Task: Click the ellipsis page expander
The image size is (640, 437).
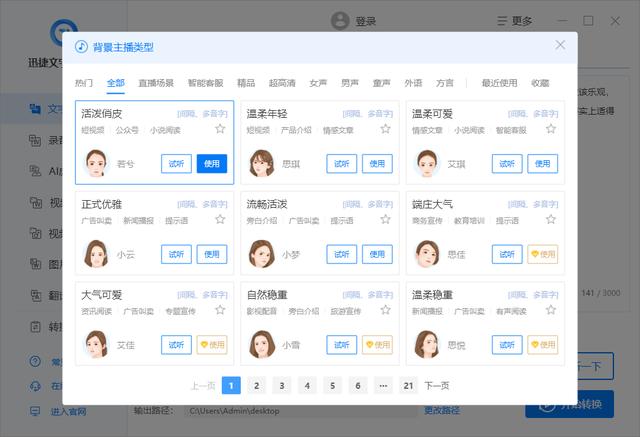Action: point(383,386)
